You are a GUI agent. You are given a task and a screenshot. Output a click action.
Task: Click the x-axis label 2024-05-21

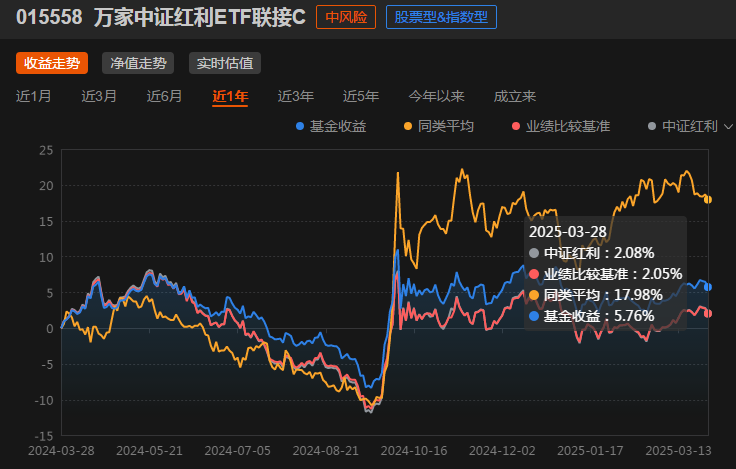[x=149, y=451]
